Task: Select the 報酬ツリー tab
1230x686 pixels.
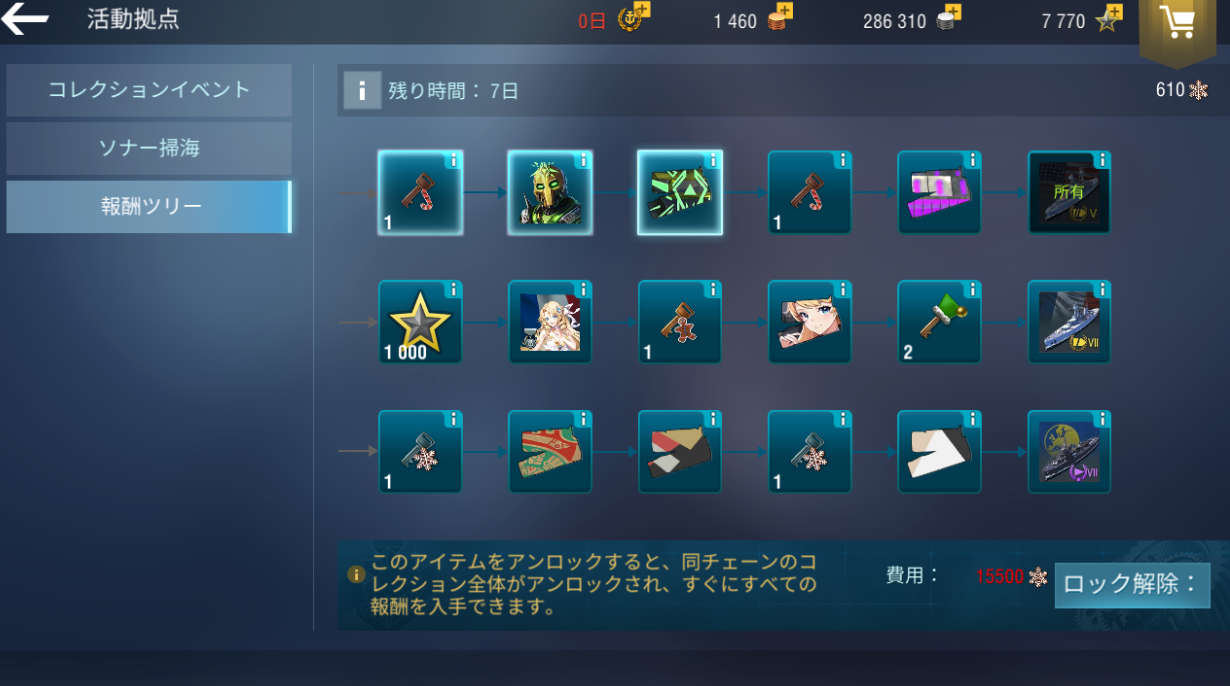Action: point(149,207)
